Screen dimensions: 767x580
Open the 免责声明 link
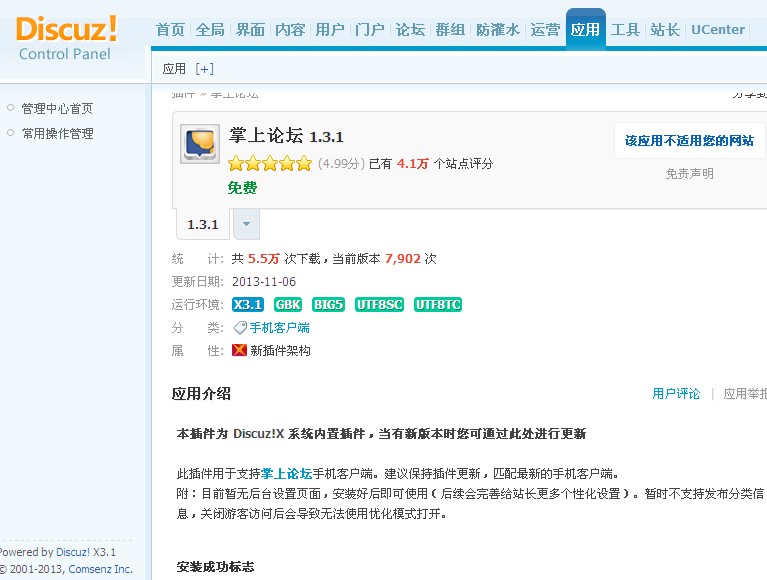pyautogui.click(x=689, y=174)
